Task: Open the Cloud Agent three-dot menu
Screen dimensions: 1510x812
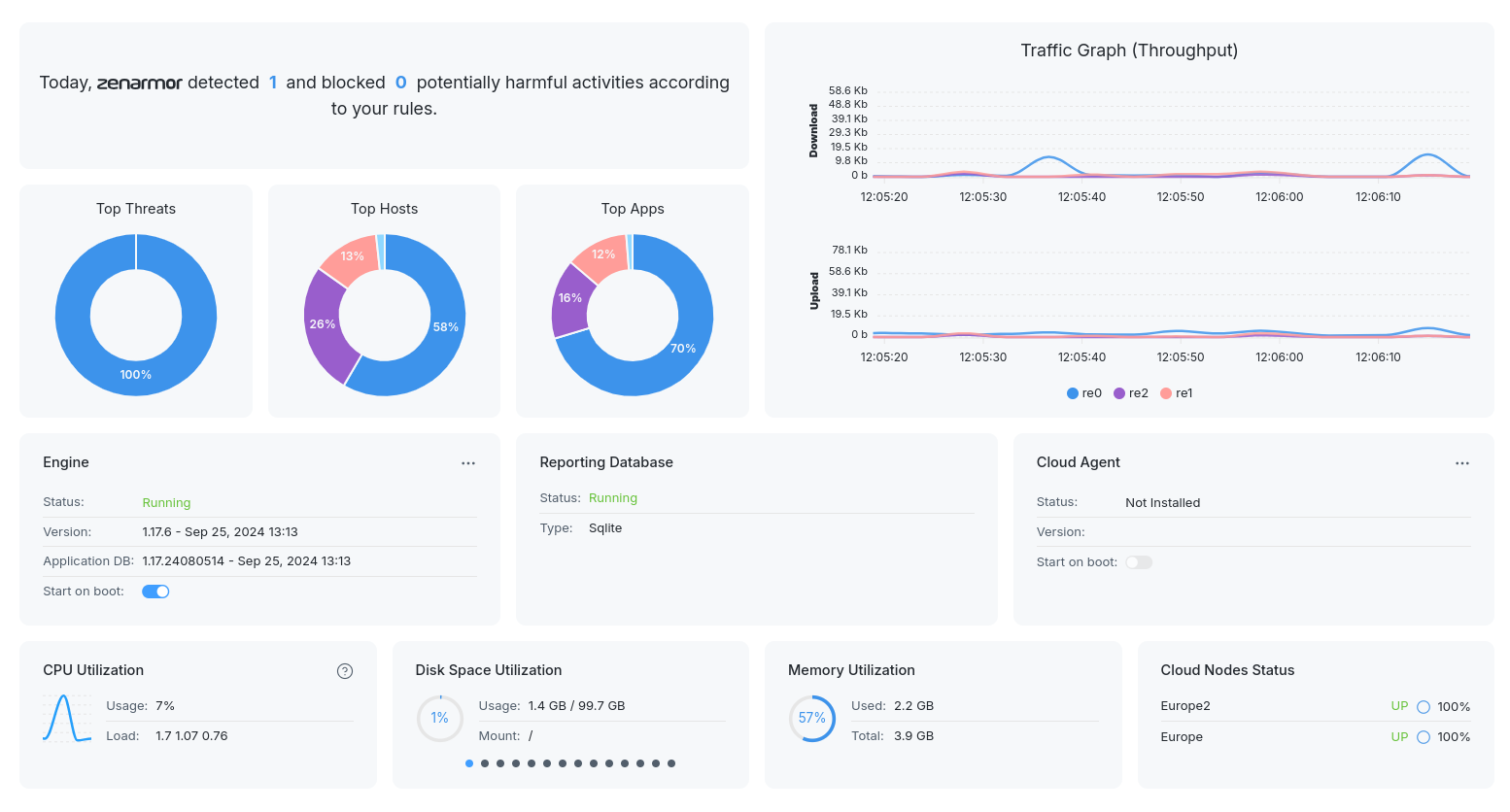Action: click(x=1462, y=463)
